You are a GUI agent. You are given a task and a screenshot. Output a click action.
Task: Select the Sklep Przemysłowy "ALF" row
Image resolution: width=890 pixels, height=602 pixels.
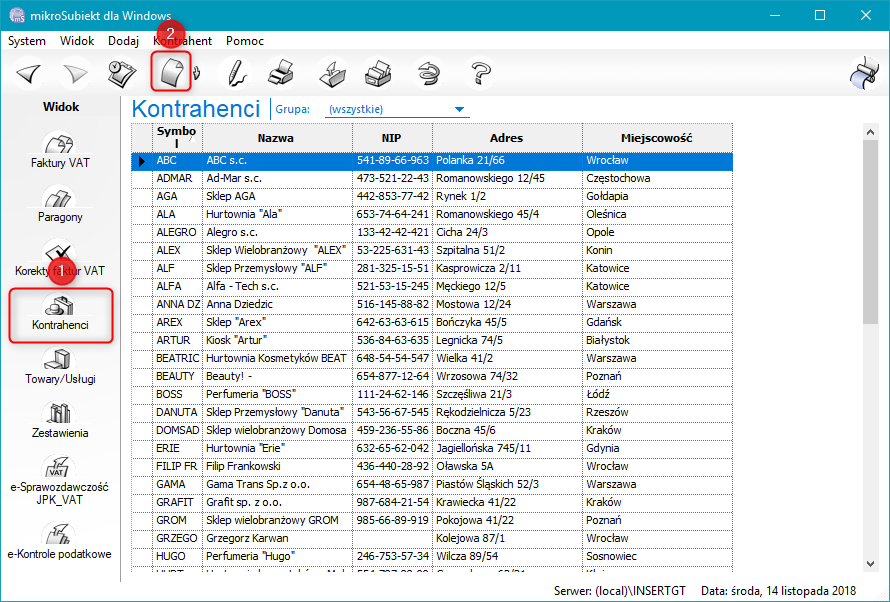432,268
